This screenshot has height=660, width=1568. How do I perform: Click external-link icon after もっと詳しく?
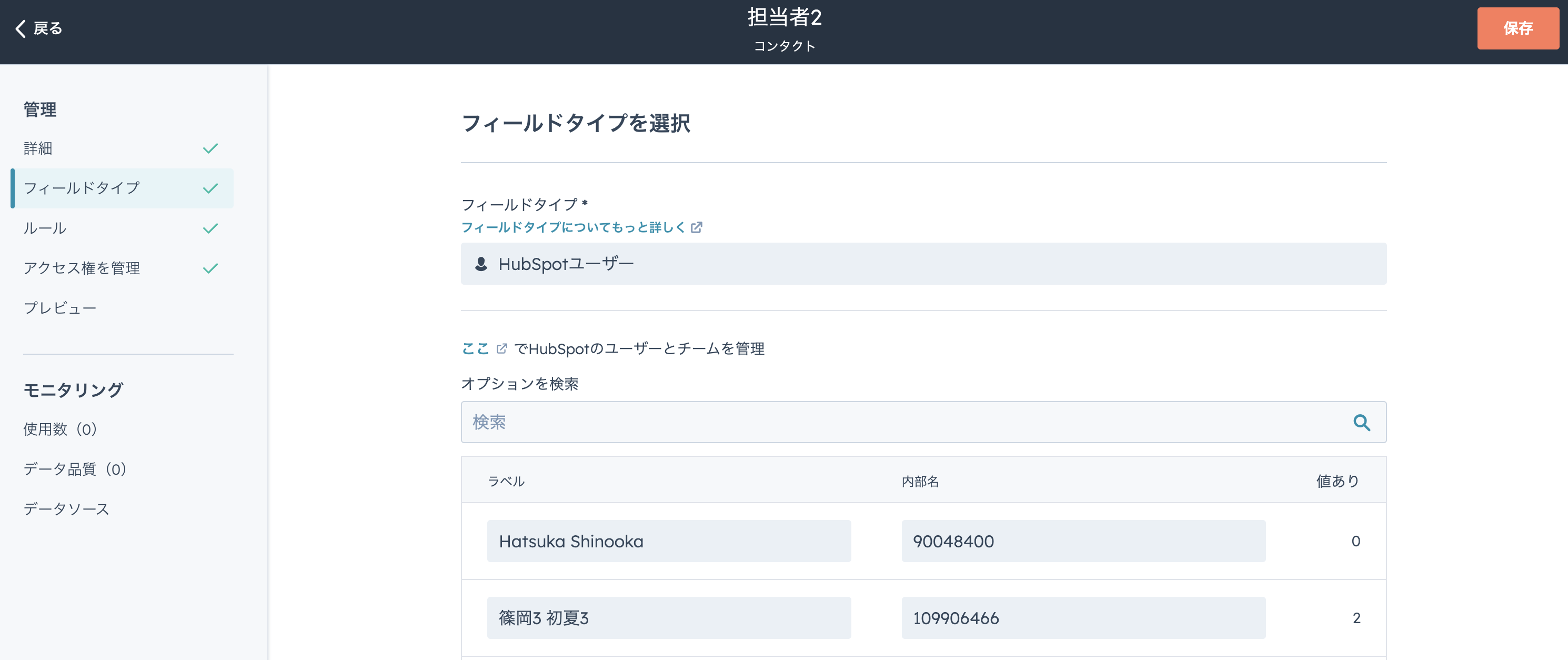(696, 227)
